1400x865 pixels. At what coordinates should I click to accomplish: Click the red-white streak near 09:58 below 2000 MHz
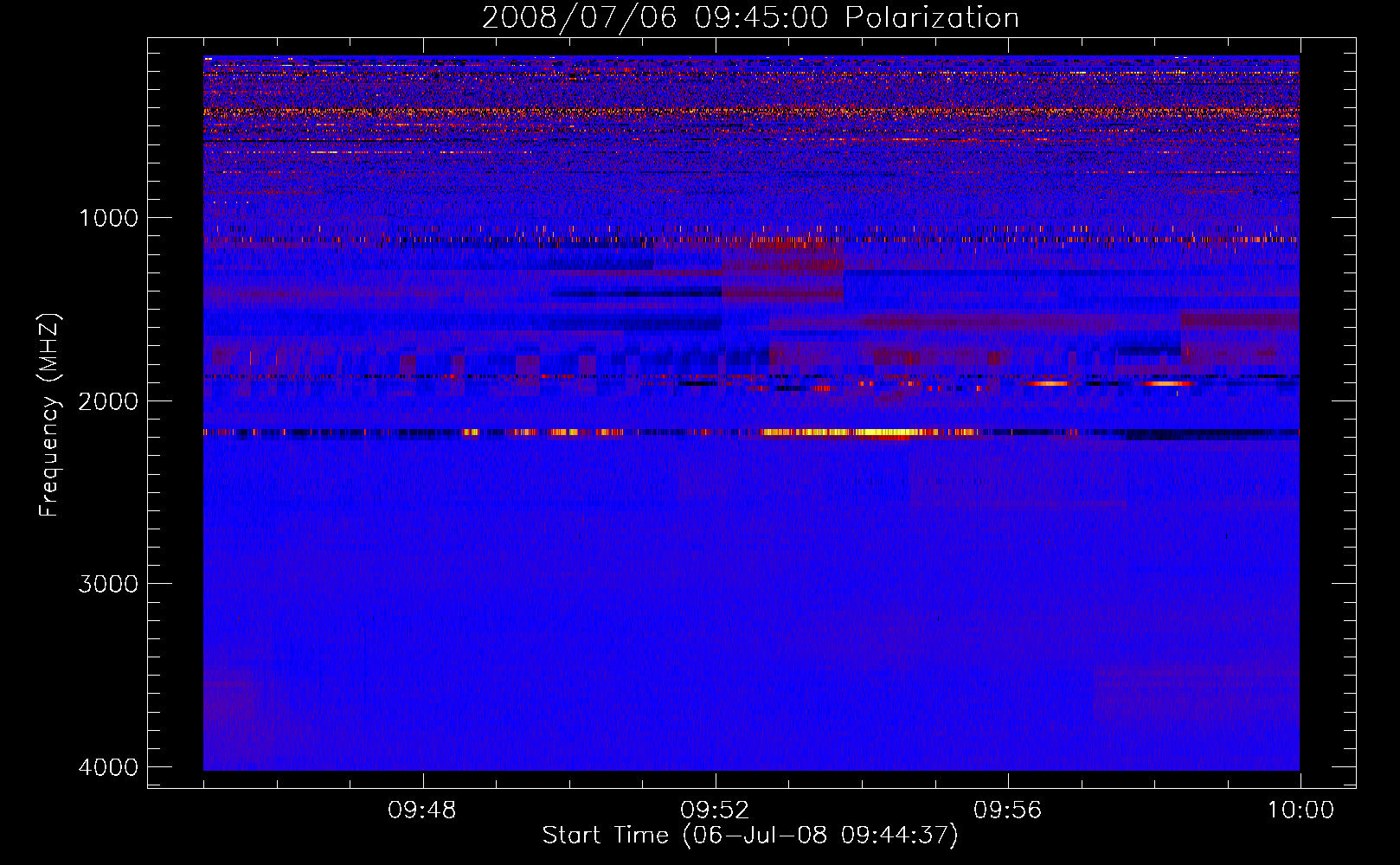click(x=1166, y=383)
